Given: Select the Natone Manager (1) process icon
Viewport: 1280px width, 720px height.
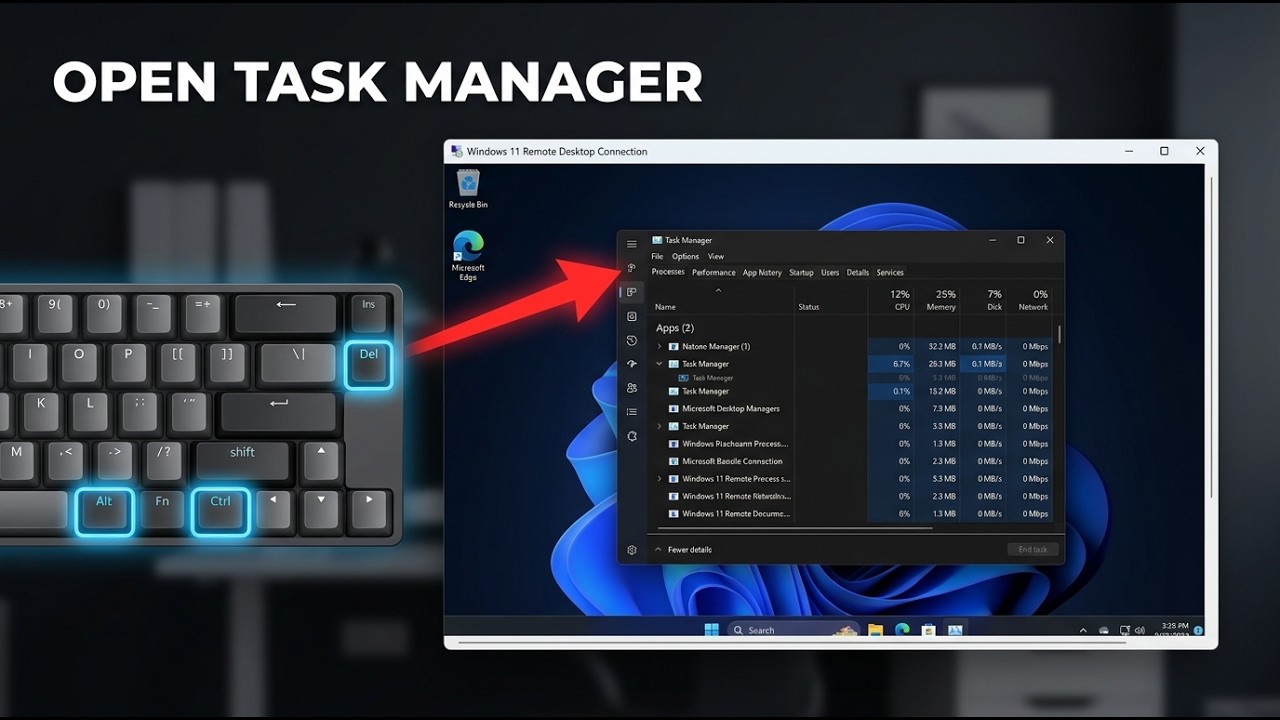Looking at the screenshot, I should point(673,346).
